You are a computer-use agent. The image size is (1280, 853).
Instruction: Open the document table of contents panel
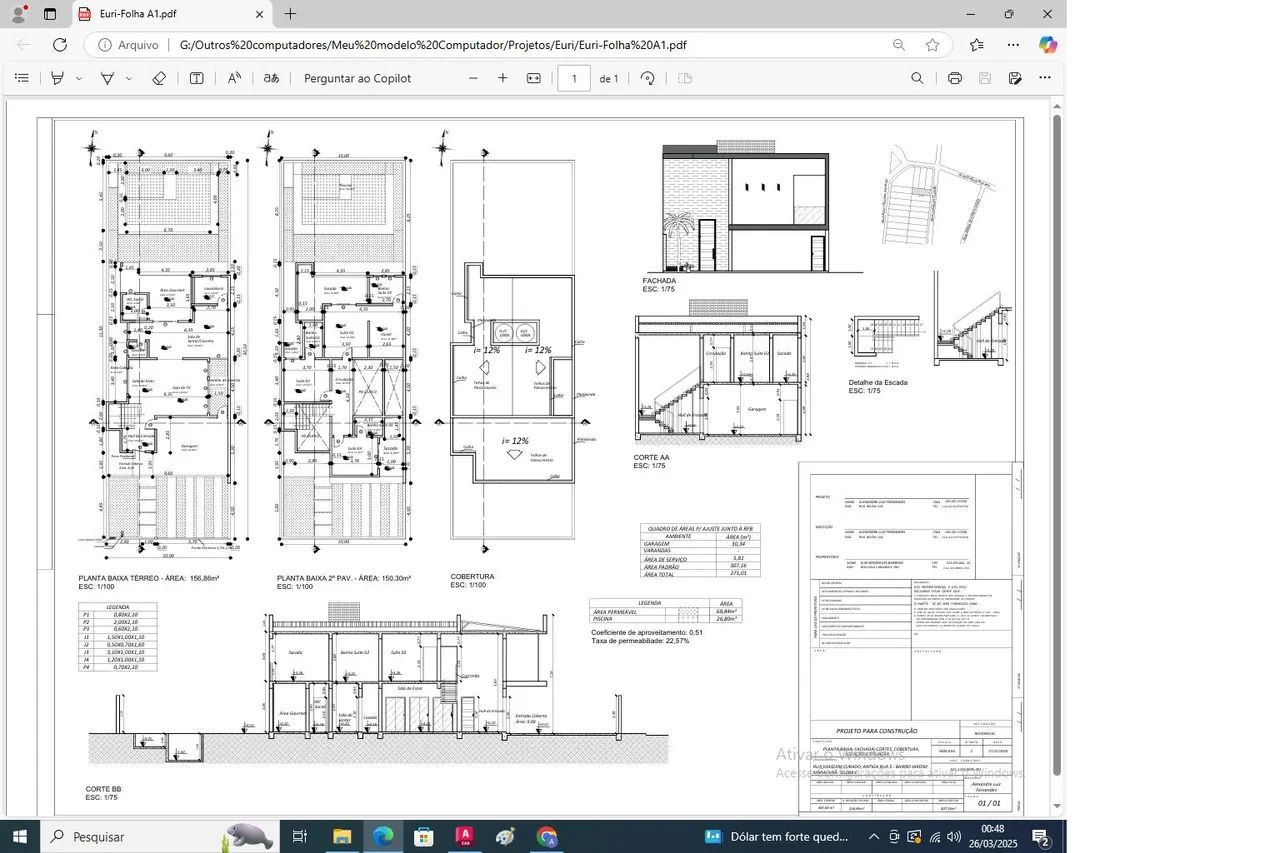pos(21,77)
